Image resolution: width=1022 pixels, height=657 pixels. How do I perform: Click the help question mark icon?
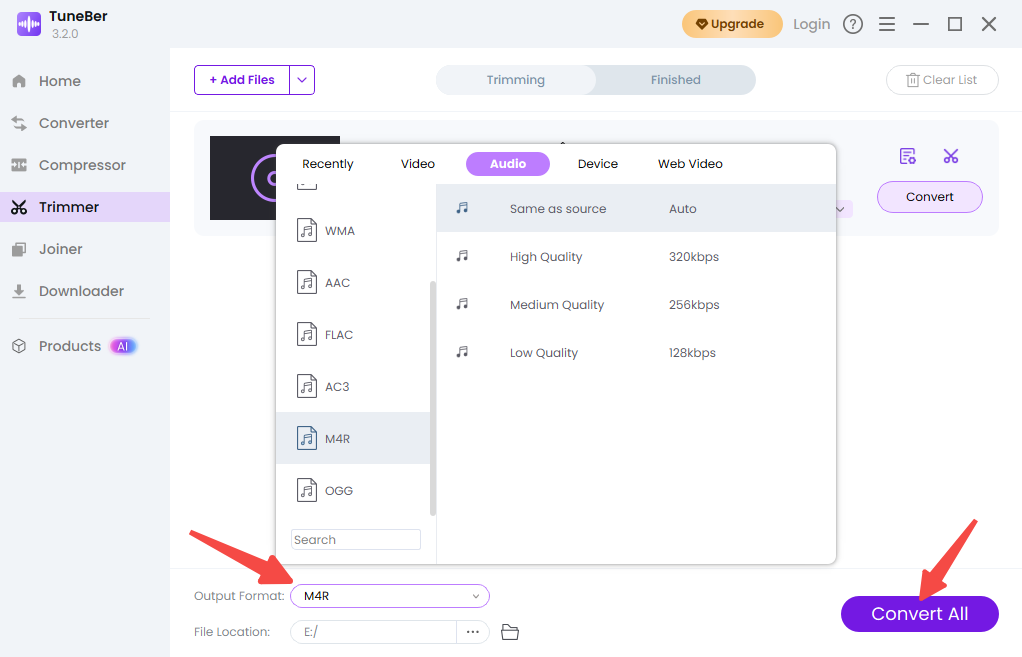point(852,24)
